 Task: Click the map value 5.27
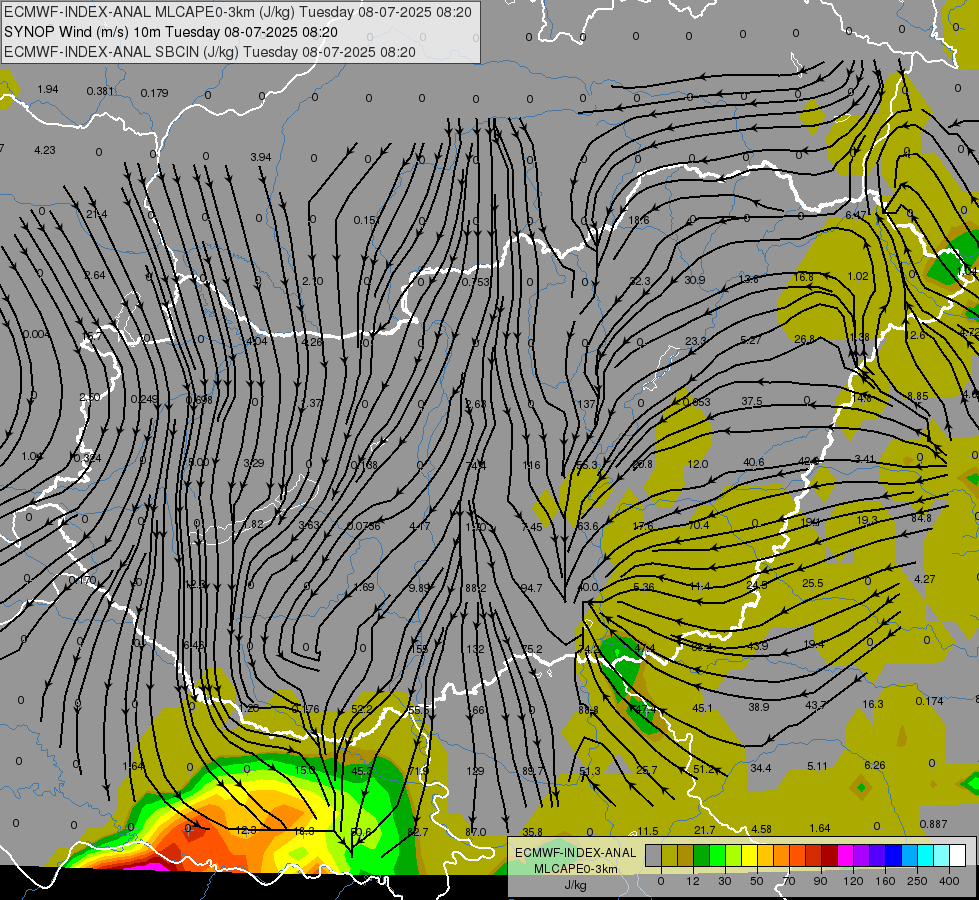pos(750,340)
